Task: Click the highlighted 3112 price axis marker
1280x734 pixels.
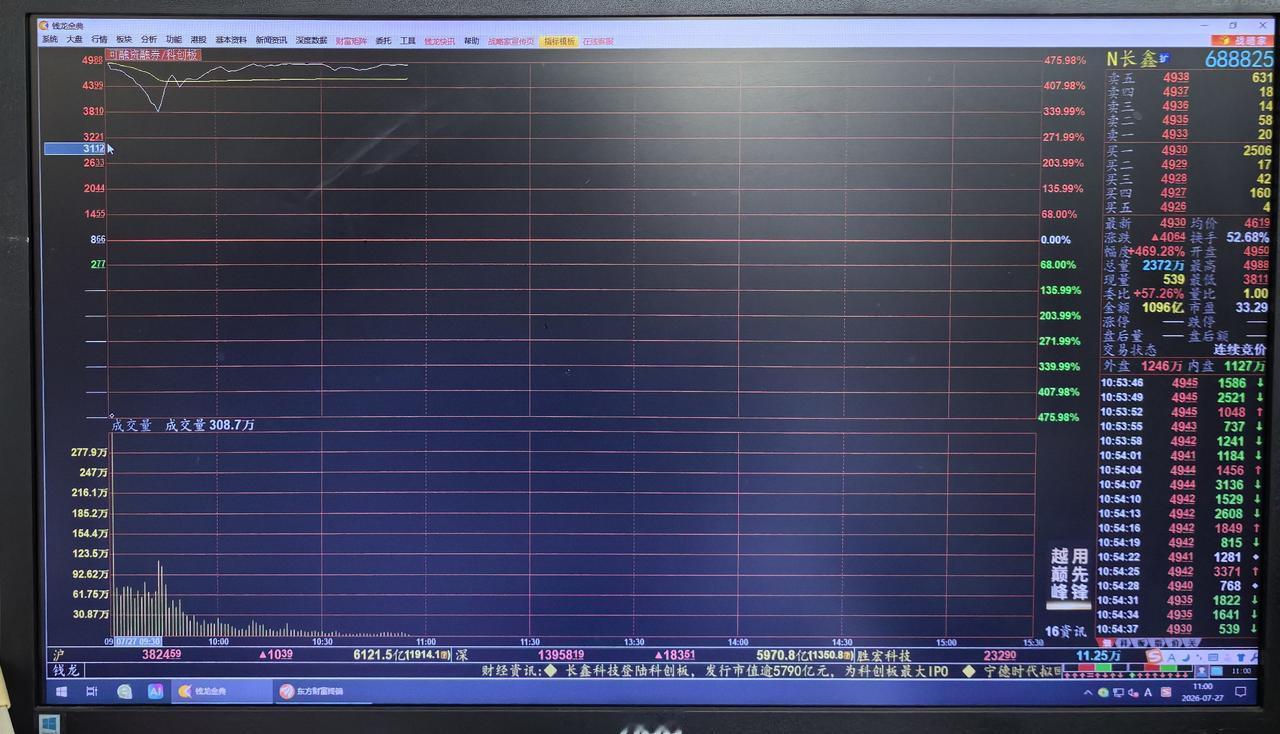Action: [75, 149]
